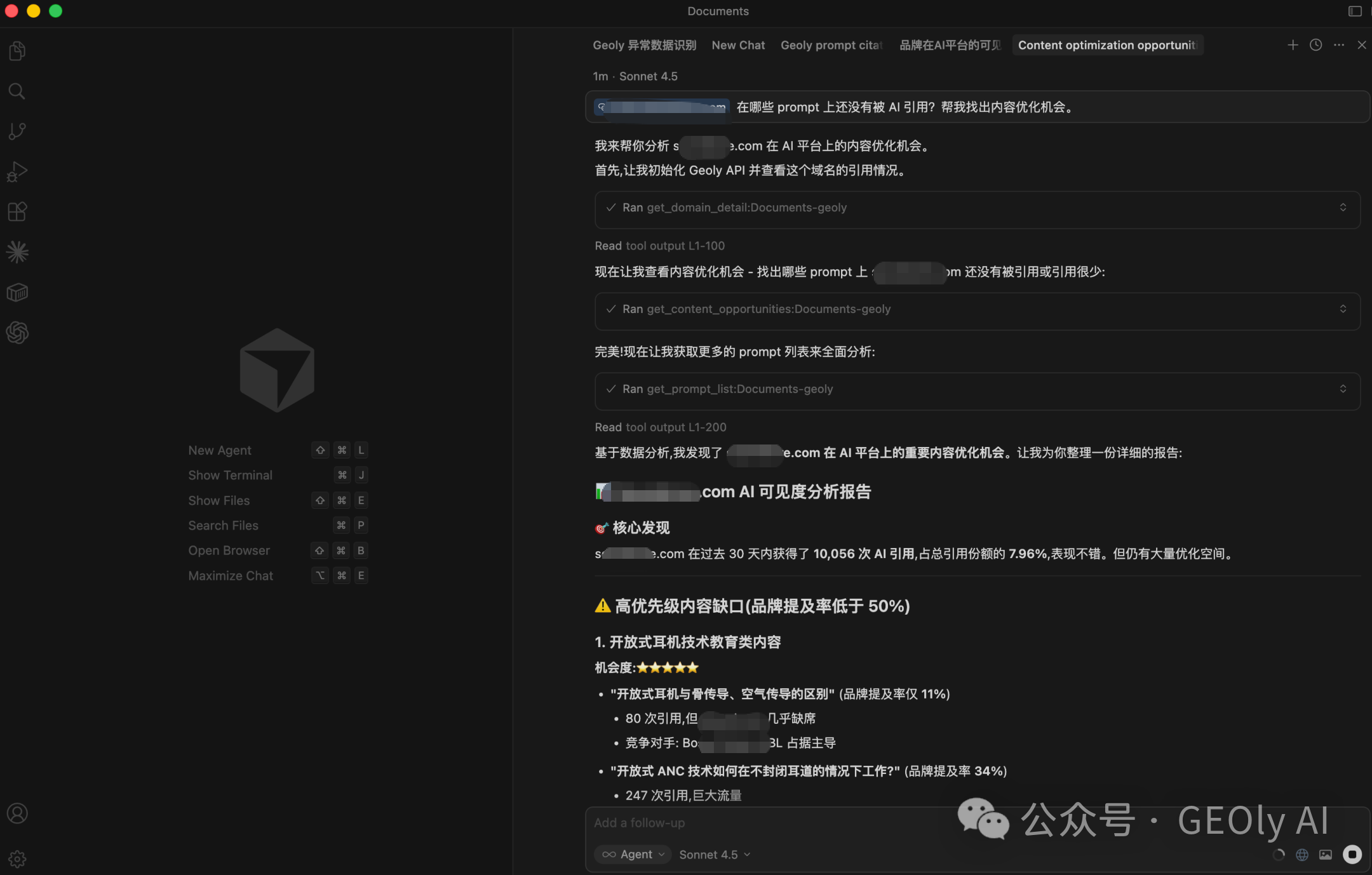The height and width of the screenshot is (875, 1372).
Task: Click the container box icon in sidebar
Action: click(x=17, y=292)
